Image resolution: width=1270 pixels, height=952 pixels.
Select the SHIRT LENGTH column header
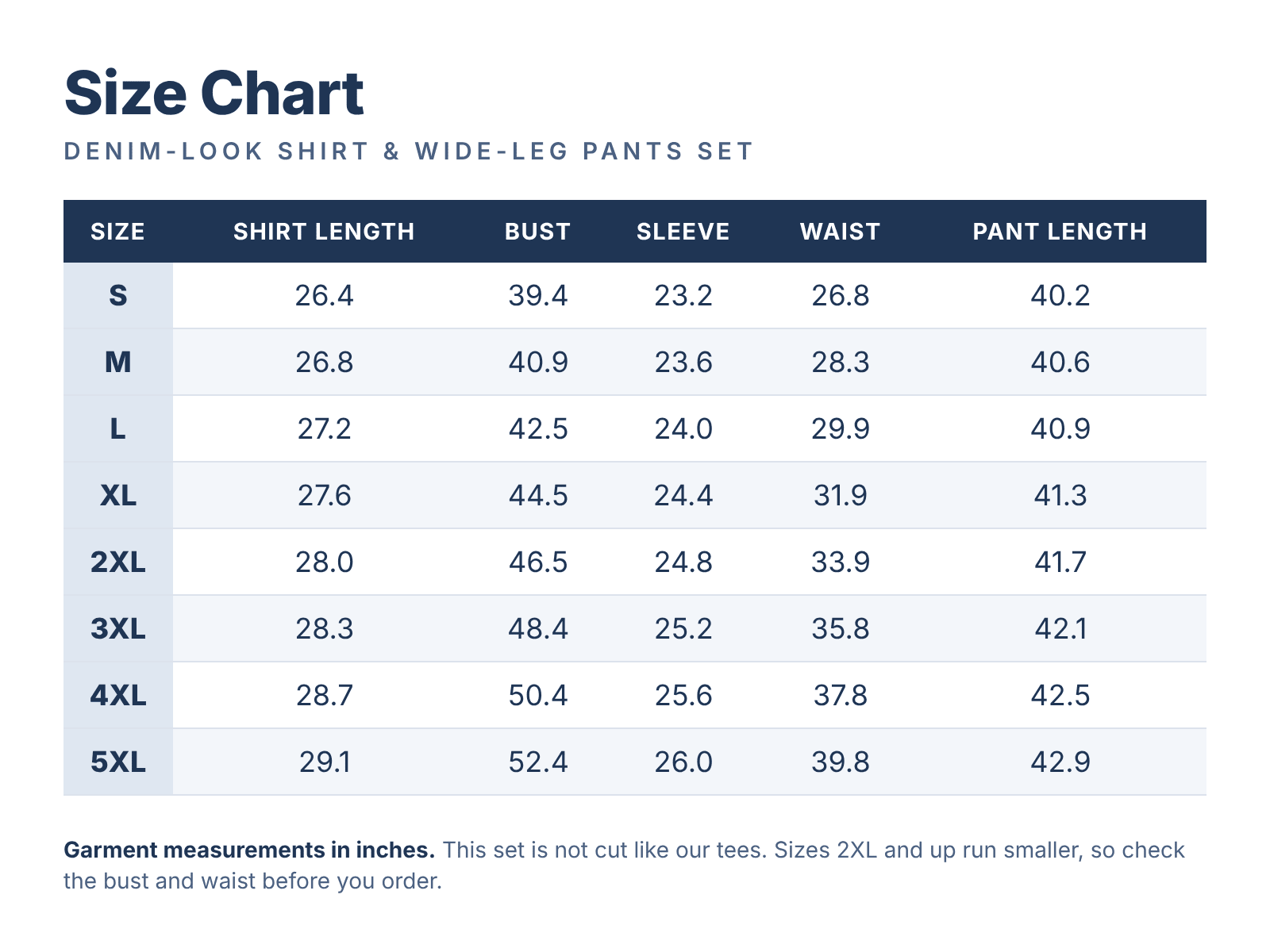[324, 232]
